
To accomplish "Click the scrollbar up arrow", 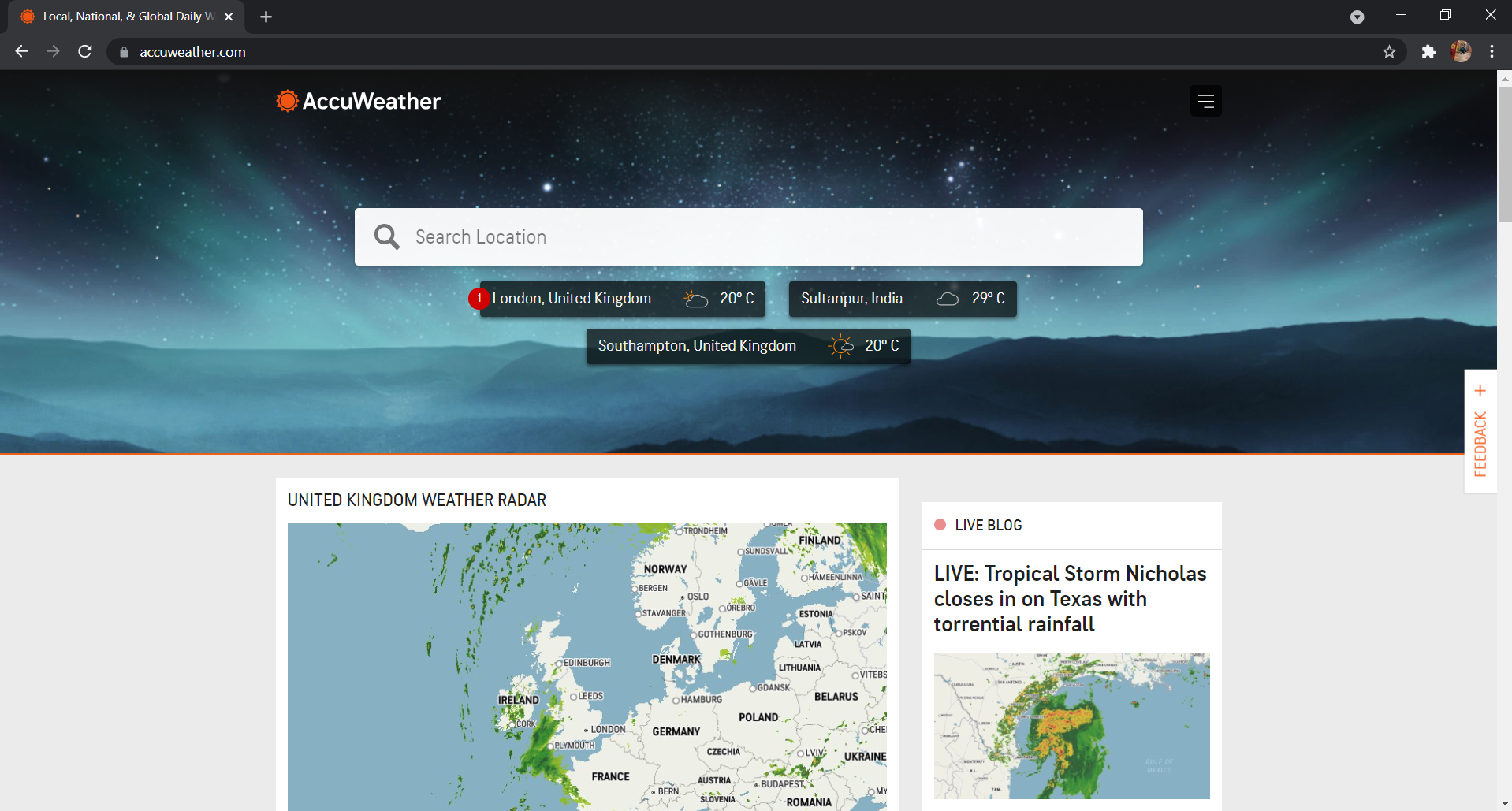I will (x=1504, y=78).
